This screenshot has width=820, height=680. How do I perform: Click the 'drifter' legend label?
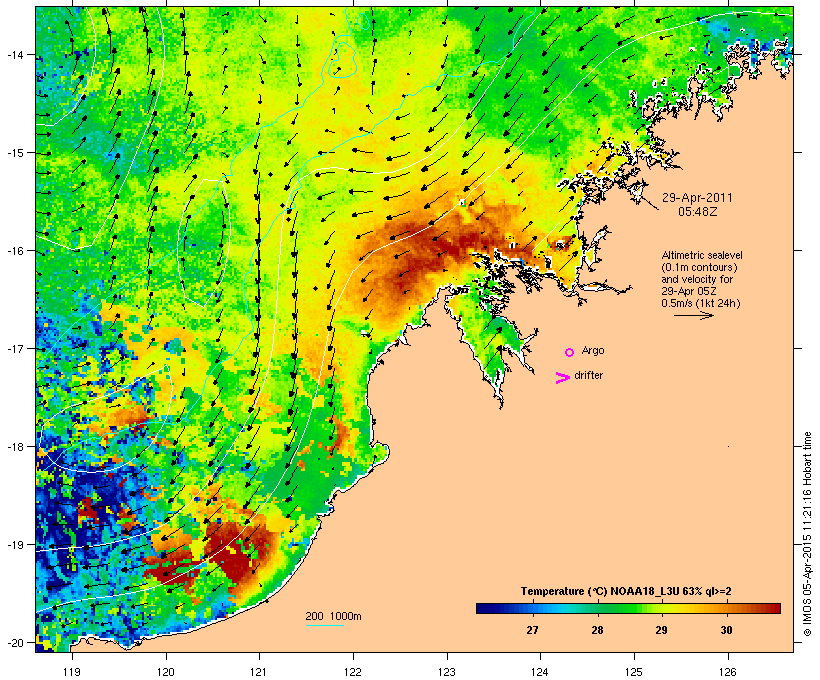click(588, 375)
